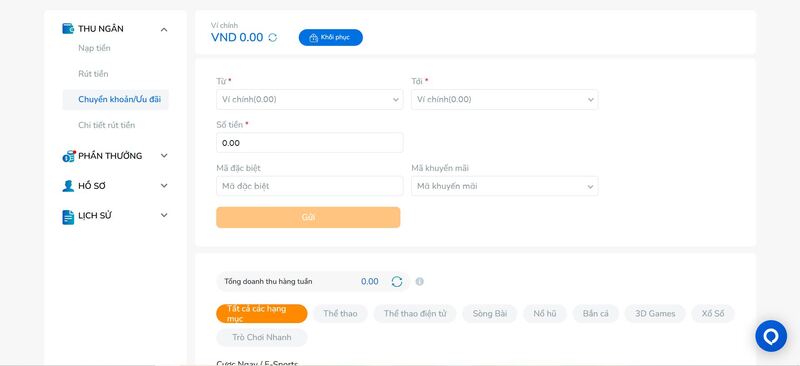Expand the Phần Thưởng section
Screen dimensions: 800x366
164,156
